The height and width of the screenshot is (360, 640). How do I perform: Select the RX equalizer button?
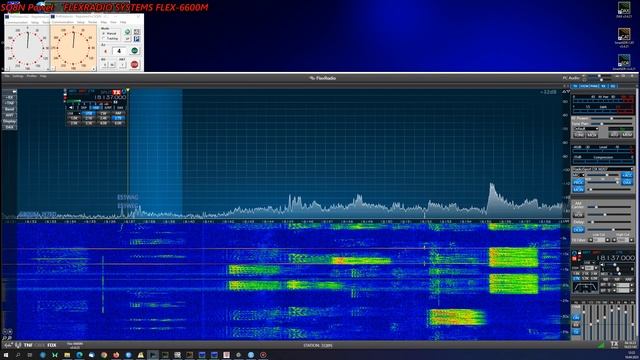pyautogui.click(x=576, y=324)
